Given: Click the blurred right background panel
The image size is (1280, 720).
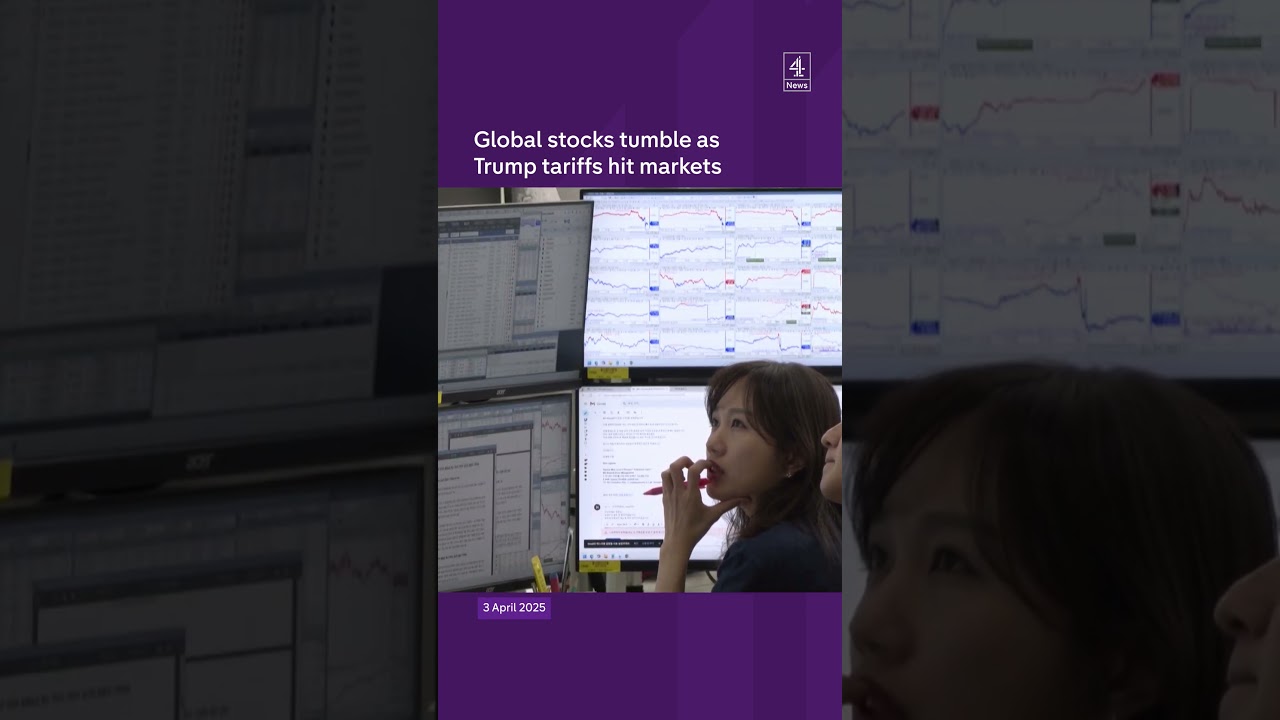Looking at the screenshot, I should coord(1060,360).
